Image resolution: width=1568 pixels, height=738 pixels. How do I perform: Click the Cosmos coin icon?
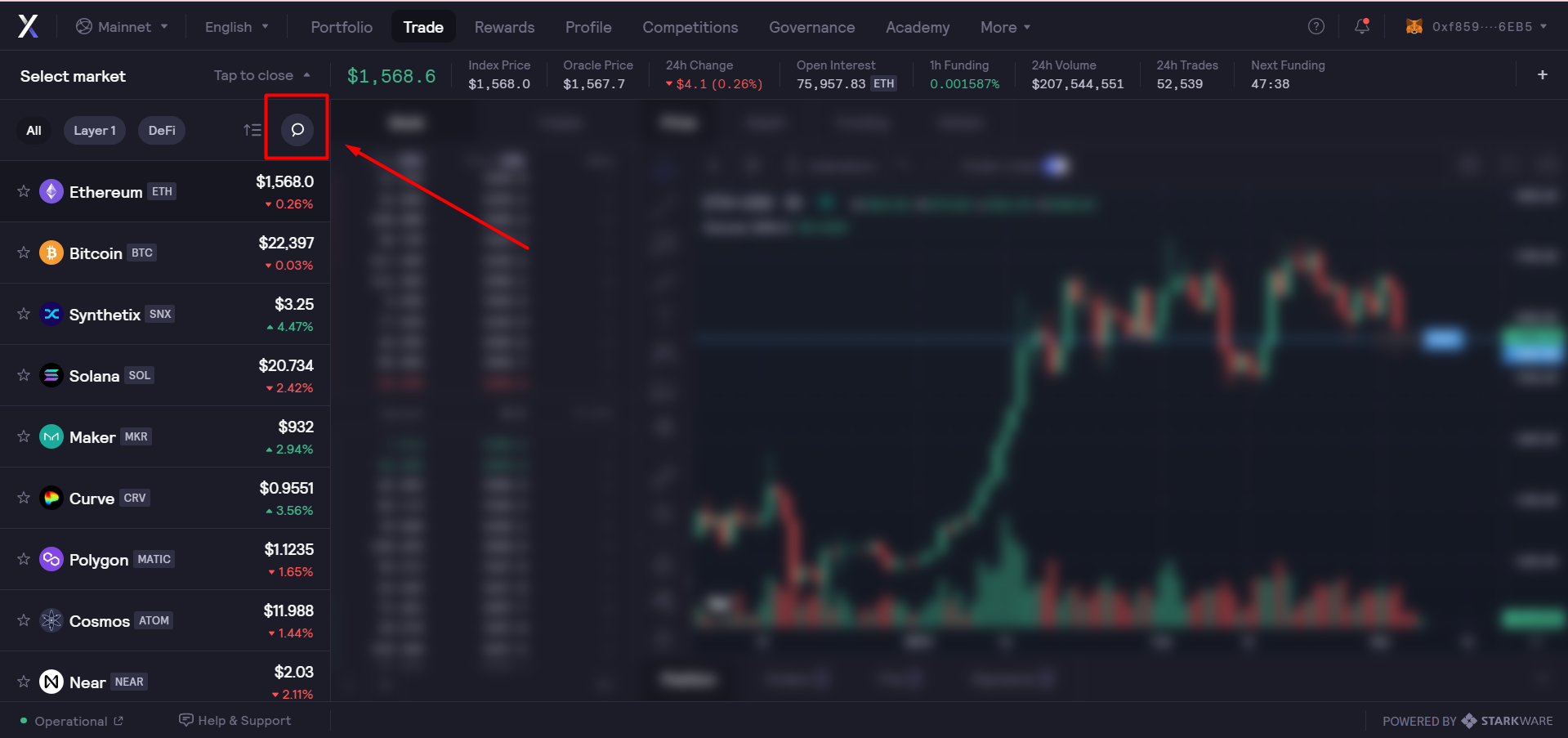click(51, 620)
